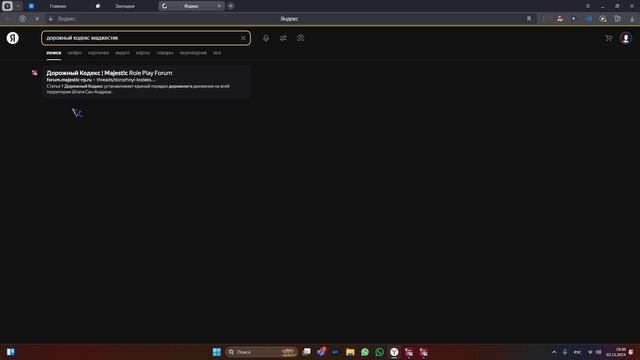Select the Поиск tab
This screenshot has height=360, width=640.
coord(53,53)
